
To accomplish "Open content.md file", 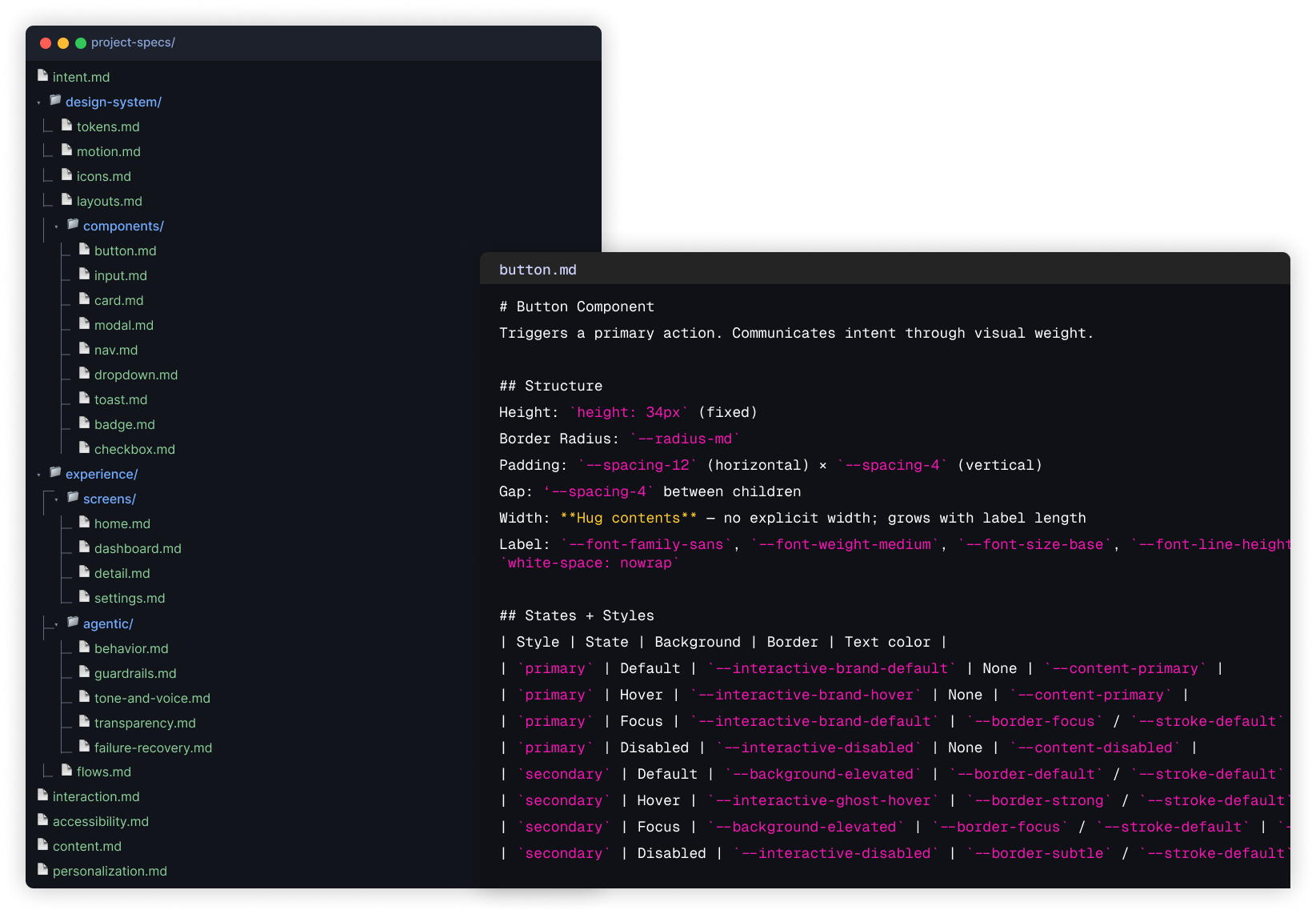I will click(x=87, y=846).
